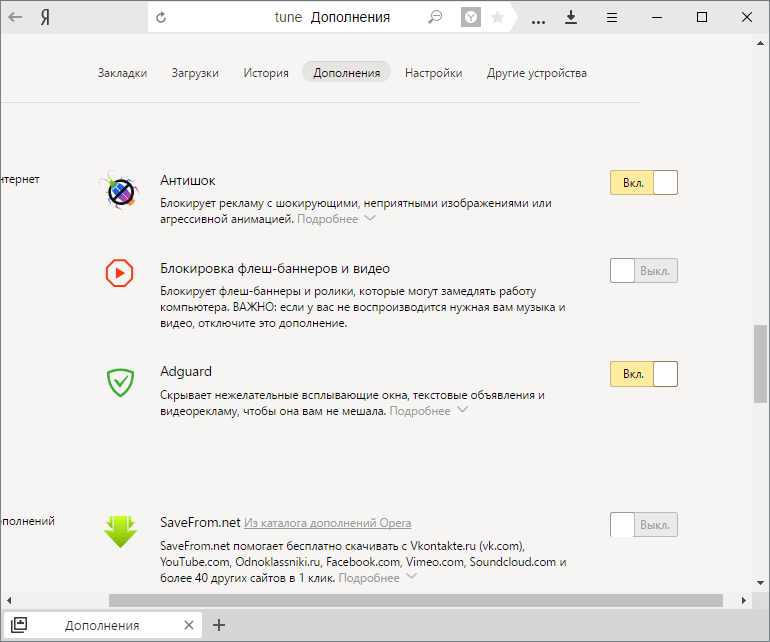Open the Yandex 'Я' home button

[x=45, y=18]
